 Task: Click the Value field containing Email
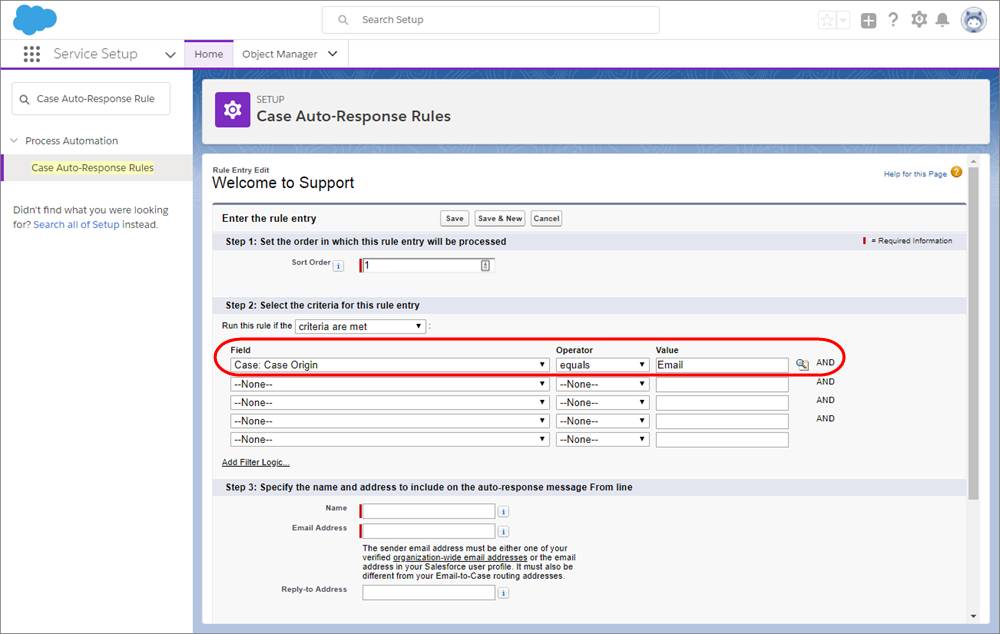tap(722, 365)
